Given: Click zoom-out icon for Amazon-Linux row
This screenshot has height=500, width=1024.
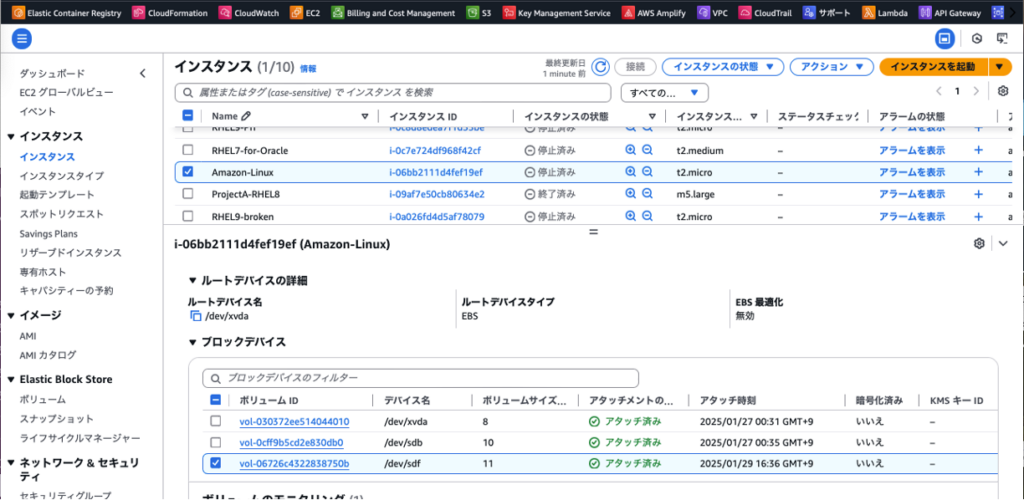Looking at the screenshot, I should (647, 172).
